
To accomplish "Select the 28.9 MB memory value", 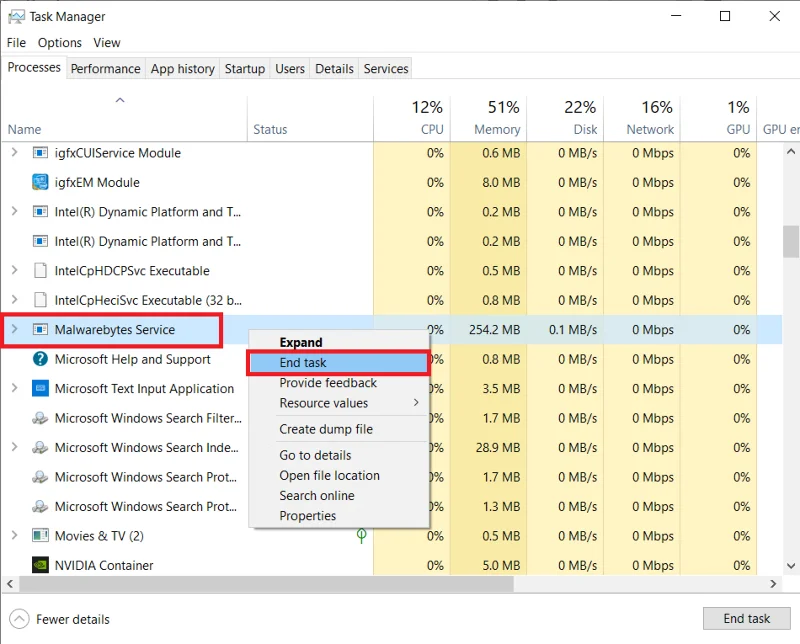I will [x=488, y=448].
